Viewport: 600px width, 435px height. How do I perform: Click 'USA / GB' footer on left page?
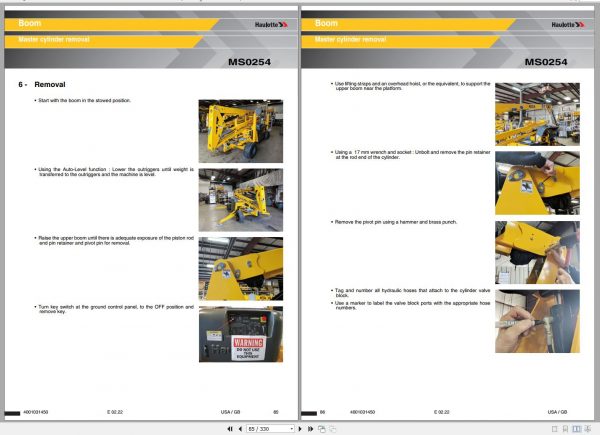tap(230, 412)
